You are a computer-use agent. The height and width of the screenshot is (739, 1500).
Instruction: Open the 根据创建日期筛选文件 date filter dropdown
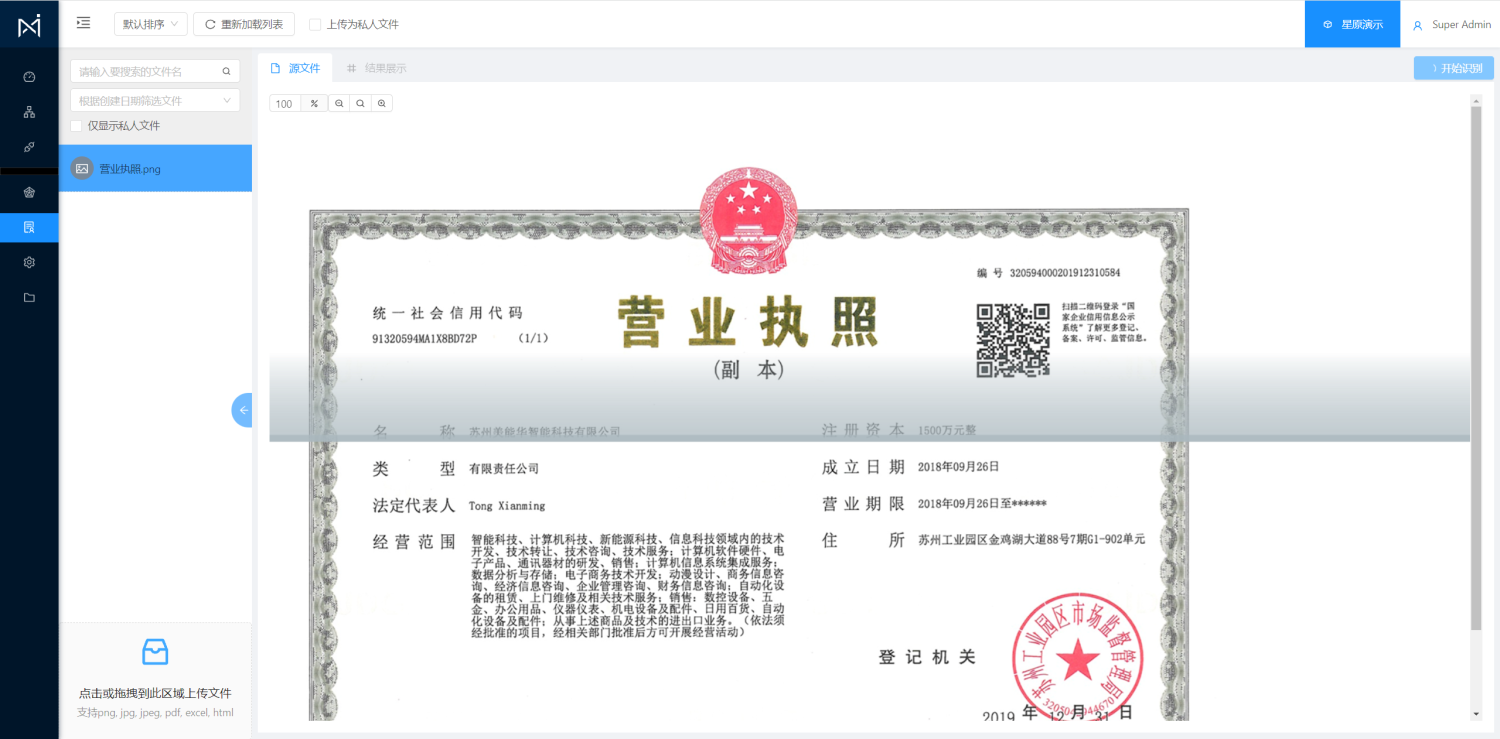(x=155, y=100)
